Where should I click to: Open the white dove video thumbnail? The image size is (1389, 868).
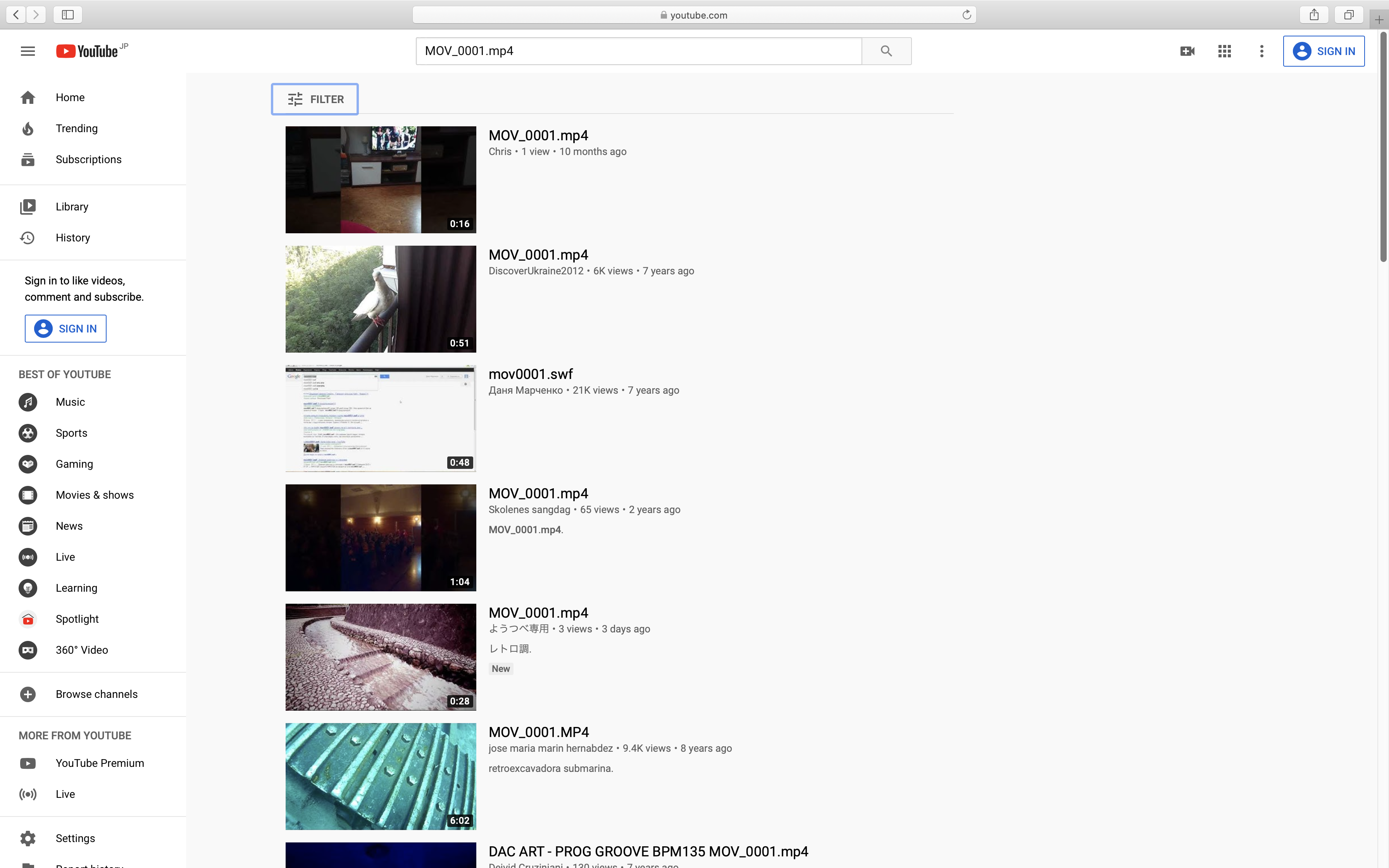(x=381, y=299)
